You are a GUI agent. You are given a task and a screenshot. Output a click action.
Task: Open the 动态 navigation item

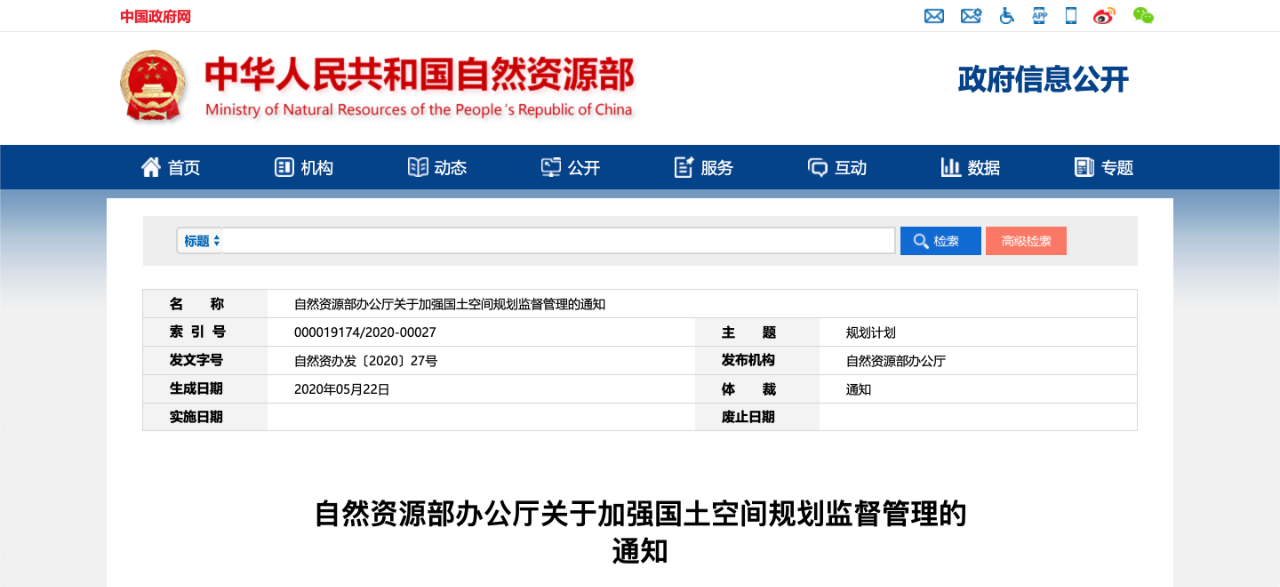click(437, 167)
